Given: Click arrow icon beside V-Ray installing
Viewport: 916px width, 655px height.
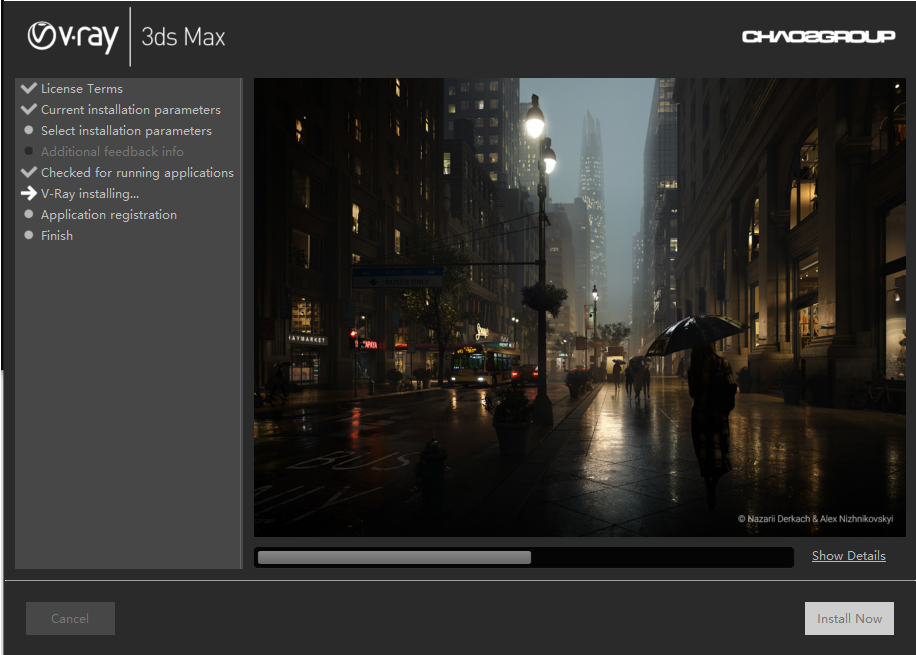Looking at the screenshot, I should [29, 193].
